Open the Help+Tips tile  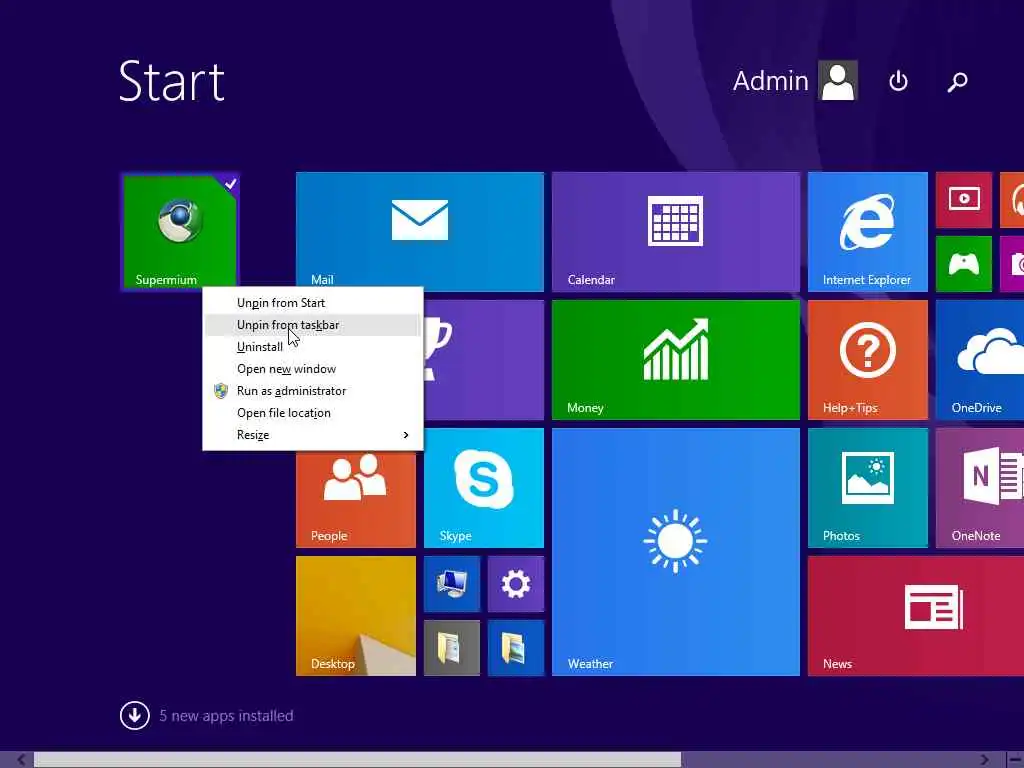click(x=867, y=359)
